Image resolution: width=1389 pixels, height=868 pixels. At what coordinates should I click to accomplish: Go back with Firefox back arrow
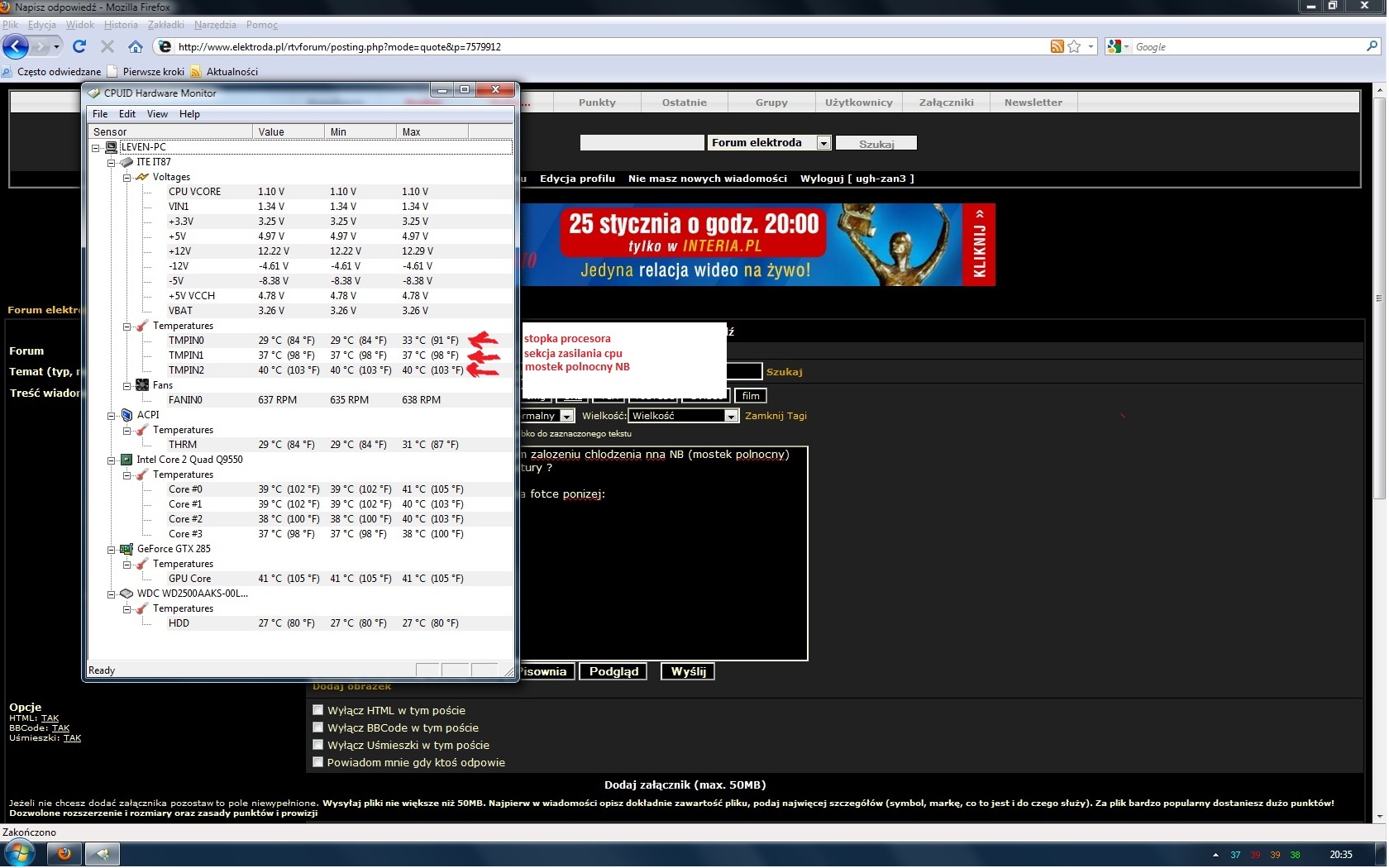(16, 46)
